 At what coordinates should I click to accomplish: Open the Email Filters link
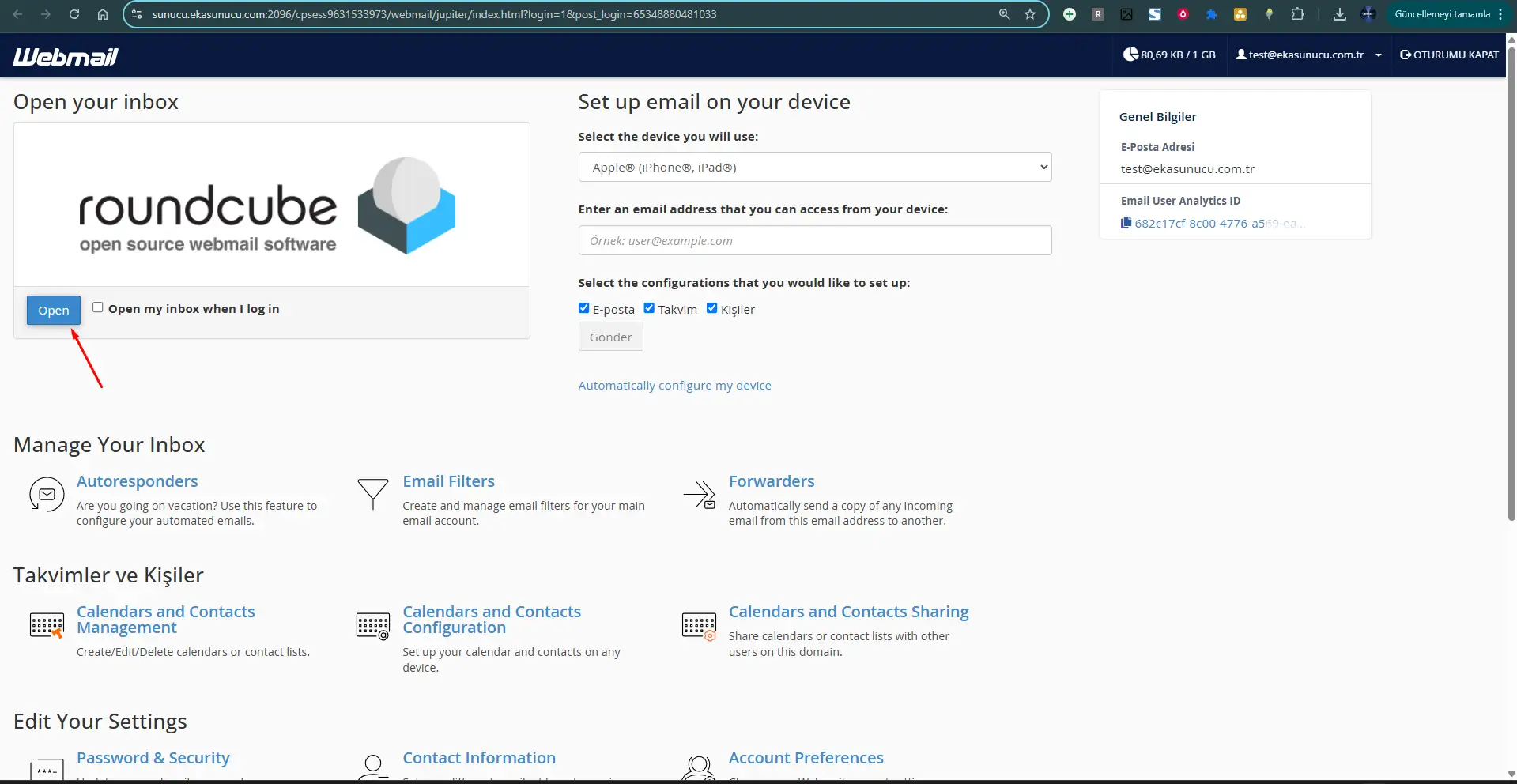[448, 481]
